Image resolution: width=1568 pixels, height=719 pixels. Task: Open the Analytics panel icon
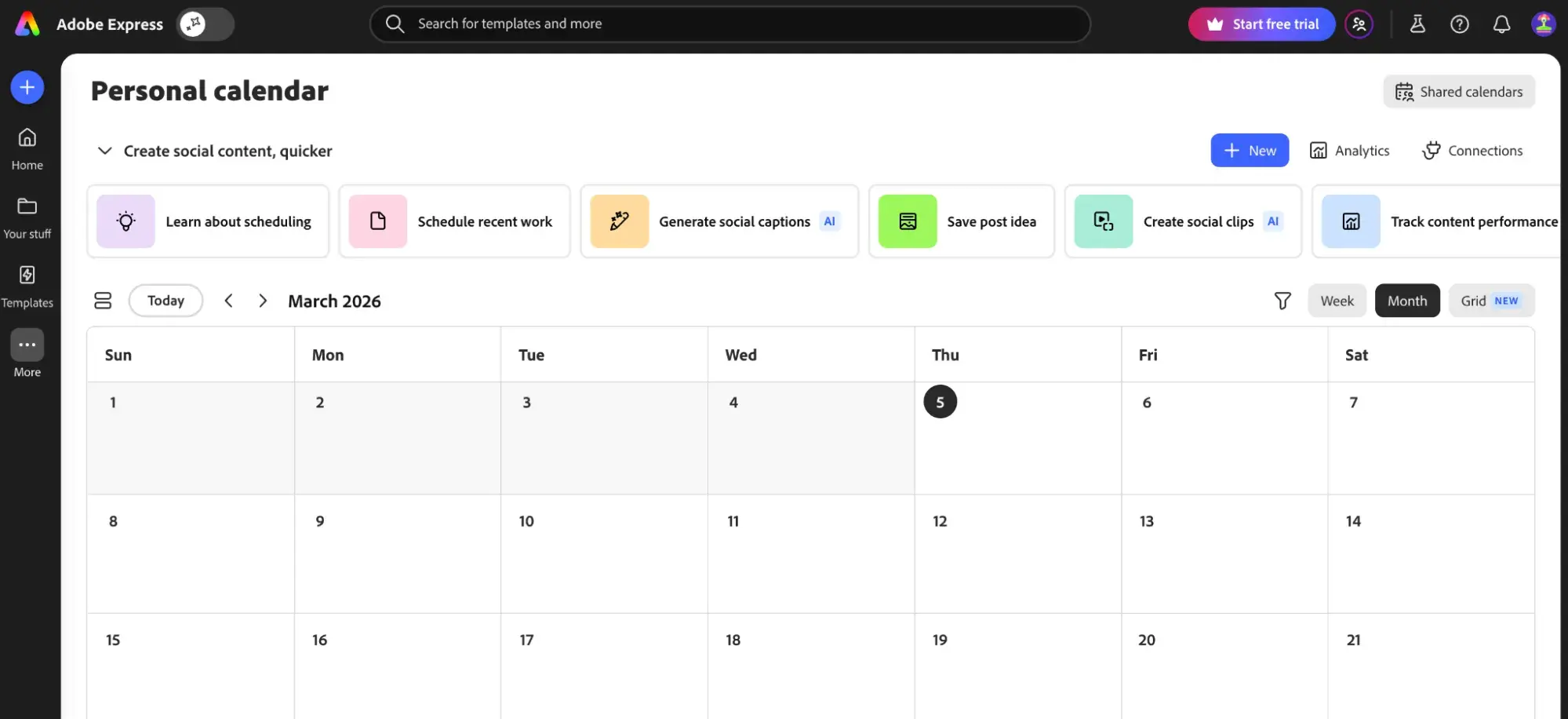pyautogui.click(x=1319, y=150)
